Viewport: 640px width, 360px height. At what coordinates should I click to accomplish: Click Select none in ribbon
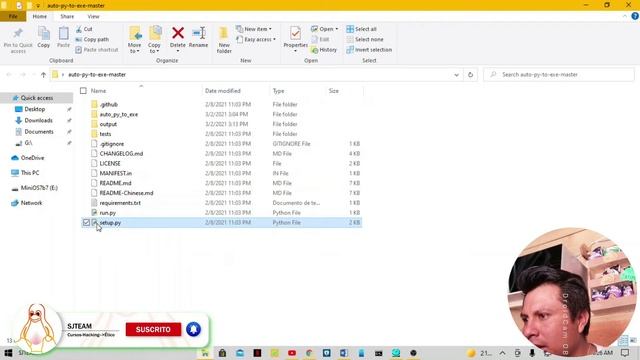[x=365, y=39]
